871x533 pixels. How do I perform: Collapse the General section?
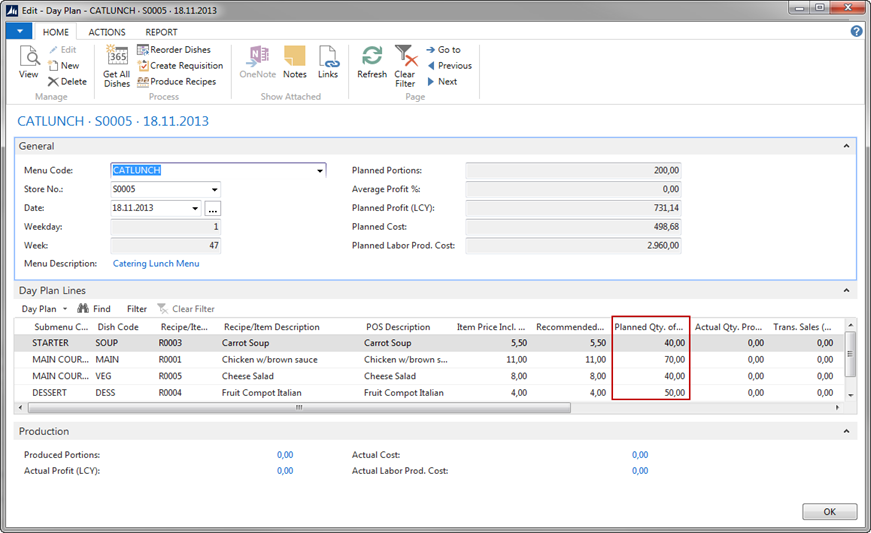(848, 147)
